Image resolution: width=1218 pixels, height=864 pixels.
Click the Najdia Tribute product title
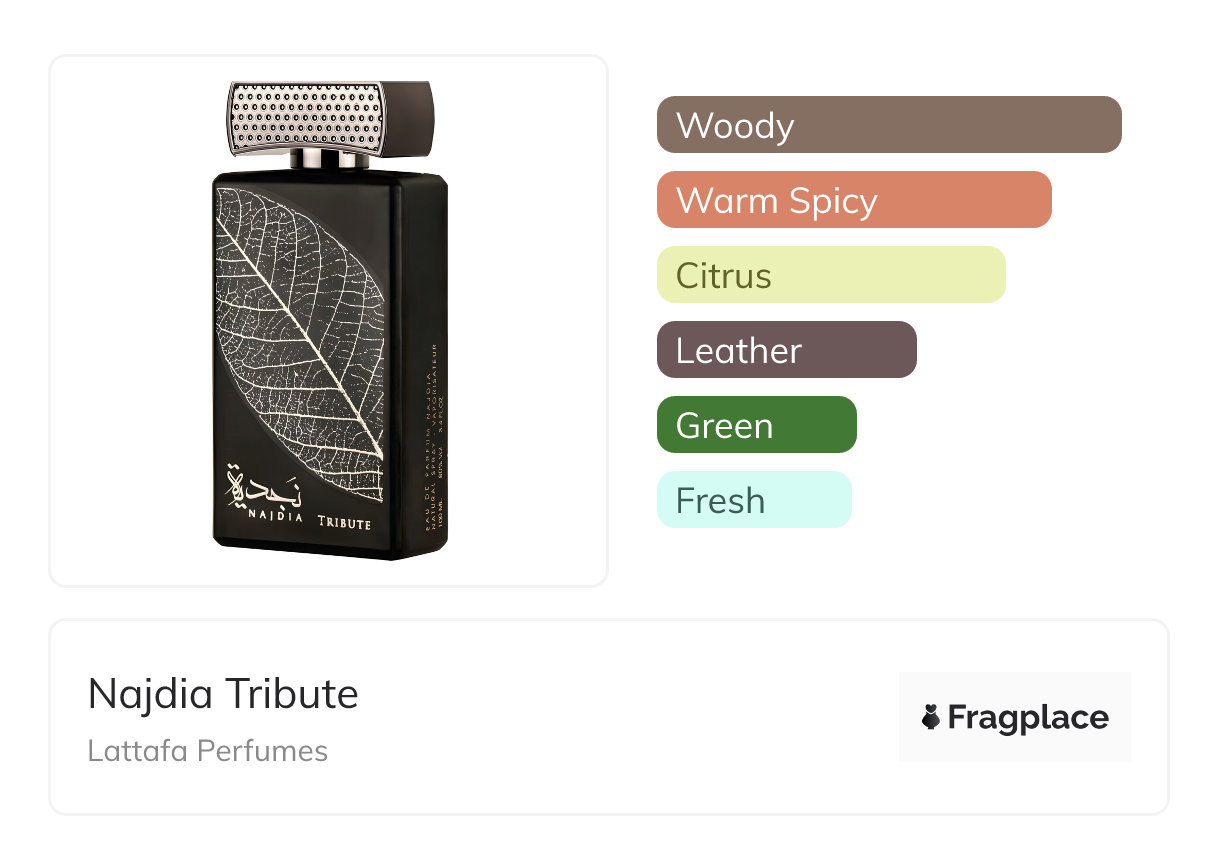223,694
